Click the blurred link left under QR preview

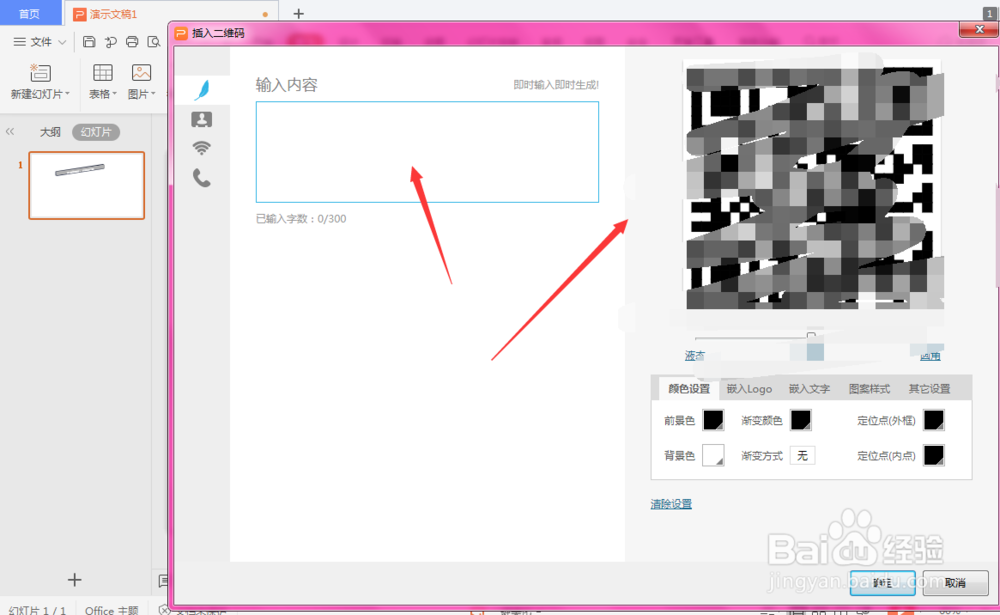click(695, 355)
